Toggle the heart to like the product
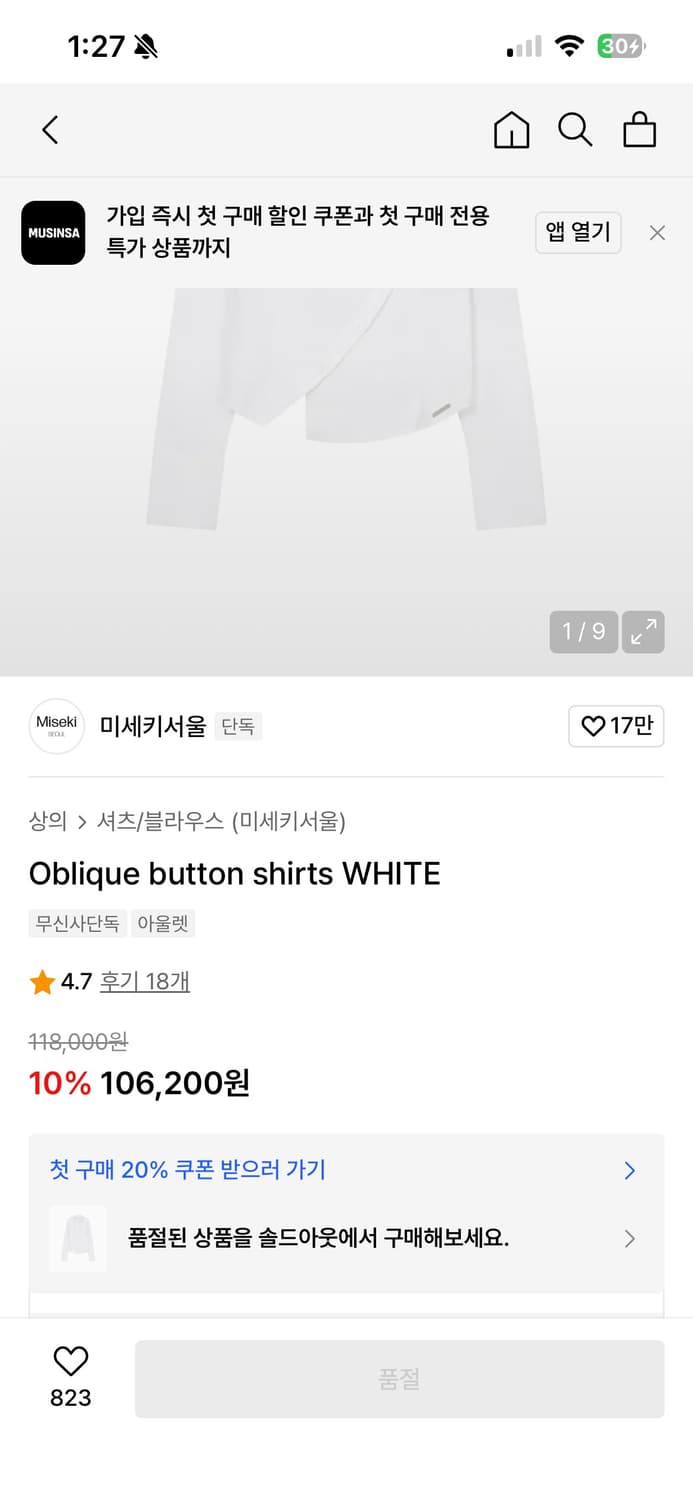 coord(68,1362)
